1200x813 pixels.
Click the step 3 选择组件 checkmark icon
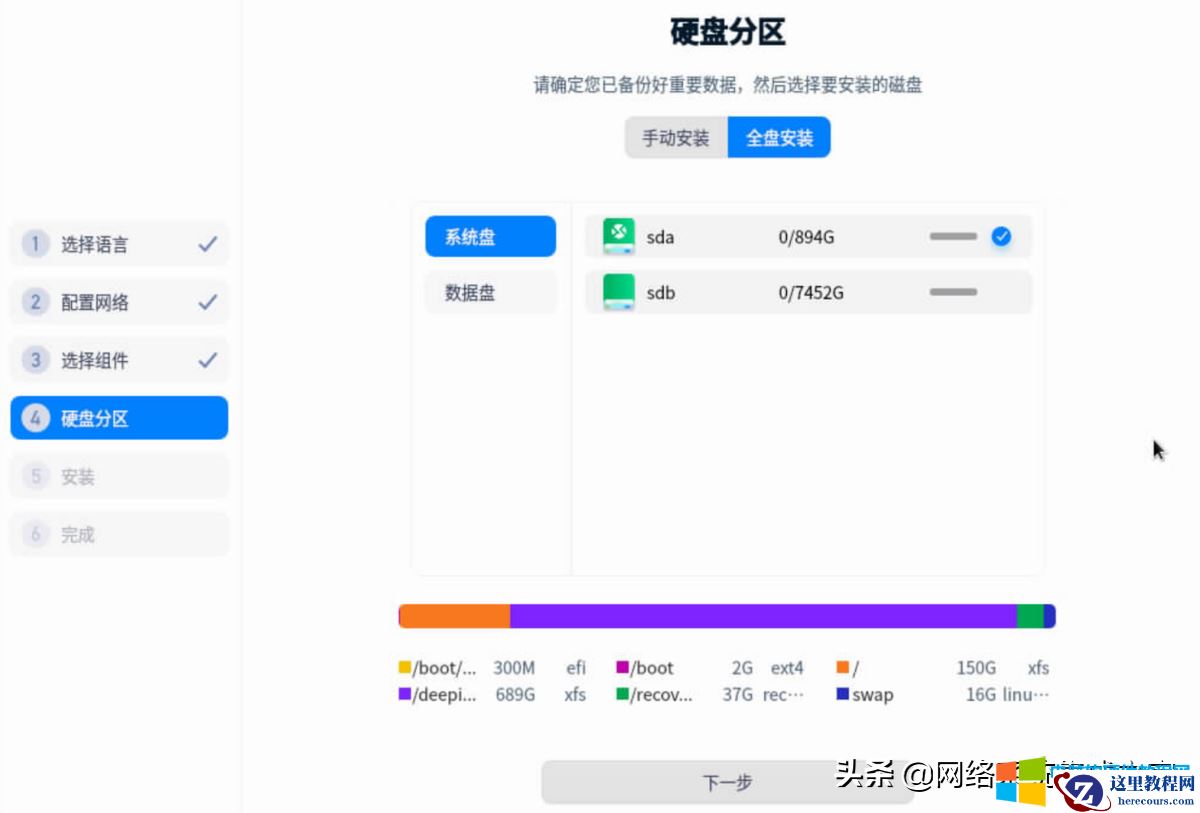point(211,359)
